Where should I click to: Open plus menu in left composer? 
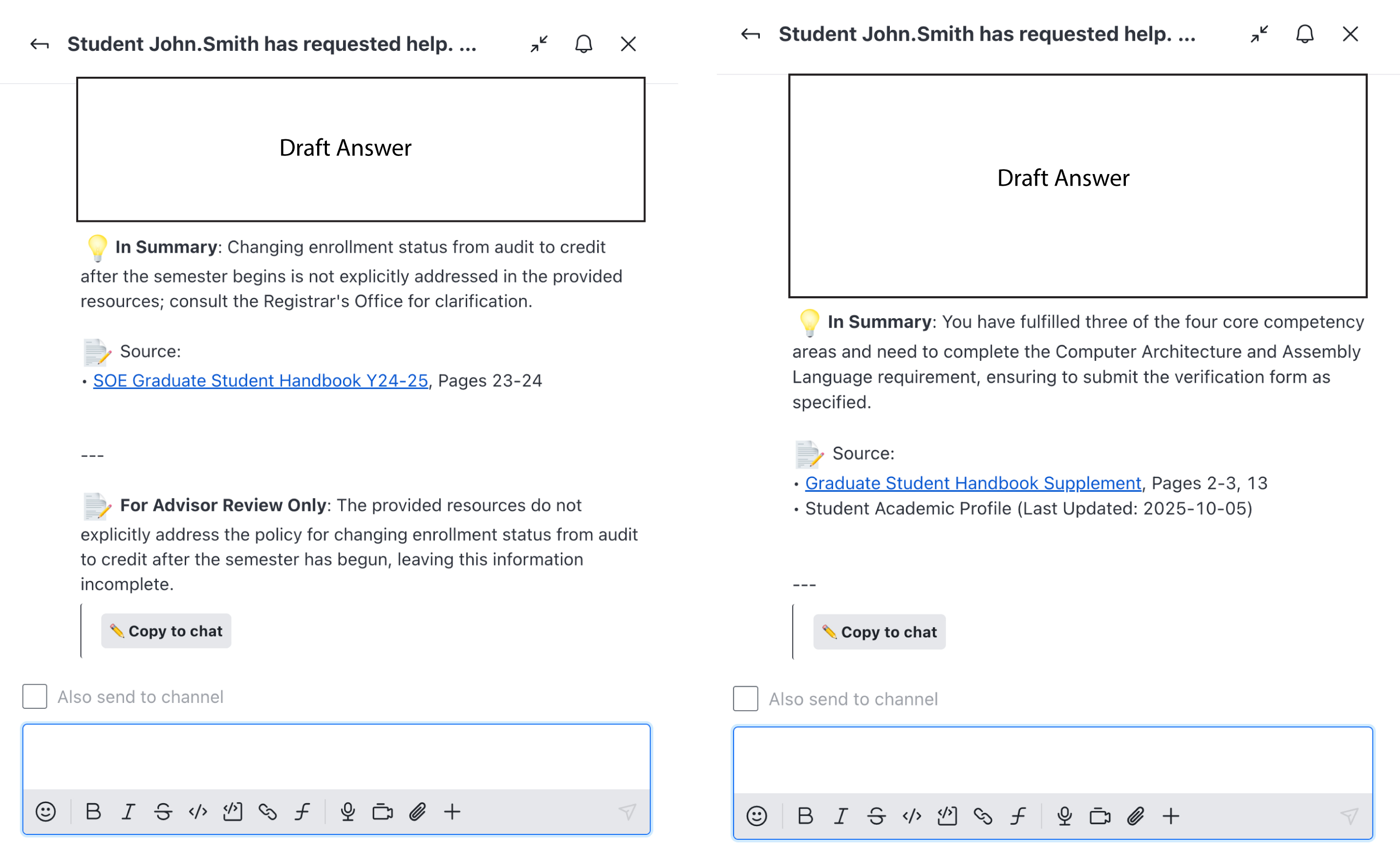point(452,811)
